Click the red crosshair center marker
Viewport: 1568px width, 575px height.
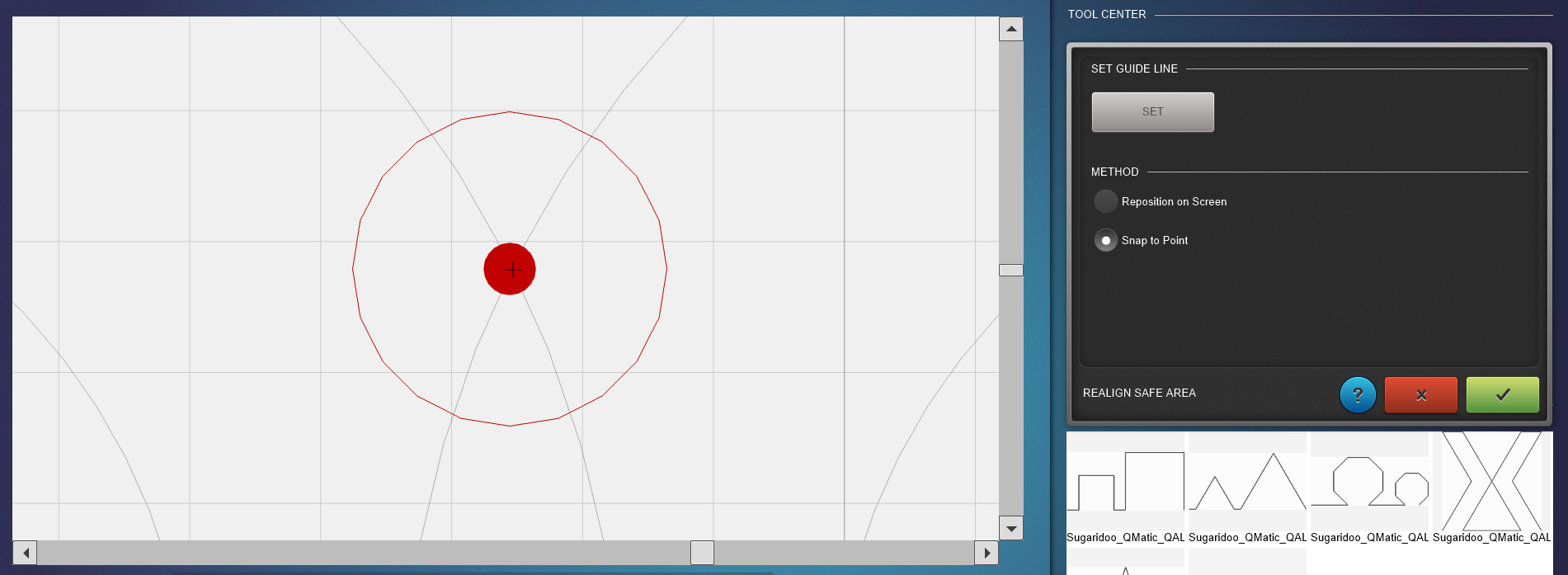(510, 269)
